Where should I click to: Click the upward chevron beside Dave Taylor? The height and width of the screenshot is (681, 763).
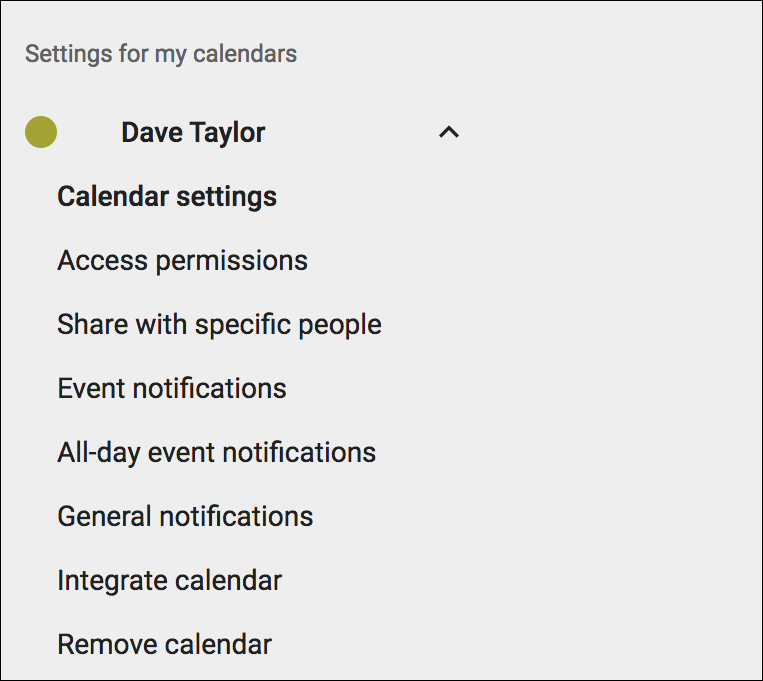click(x=449, y=132)
